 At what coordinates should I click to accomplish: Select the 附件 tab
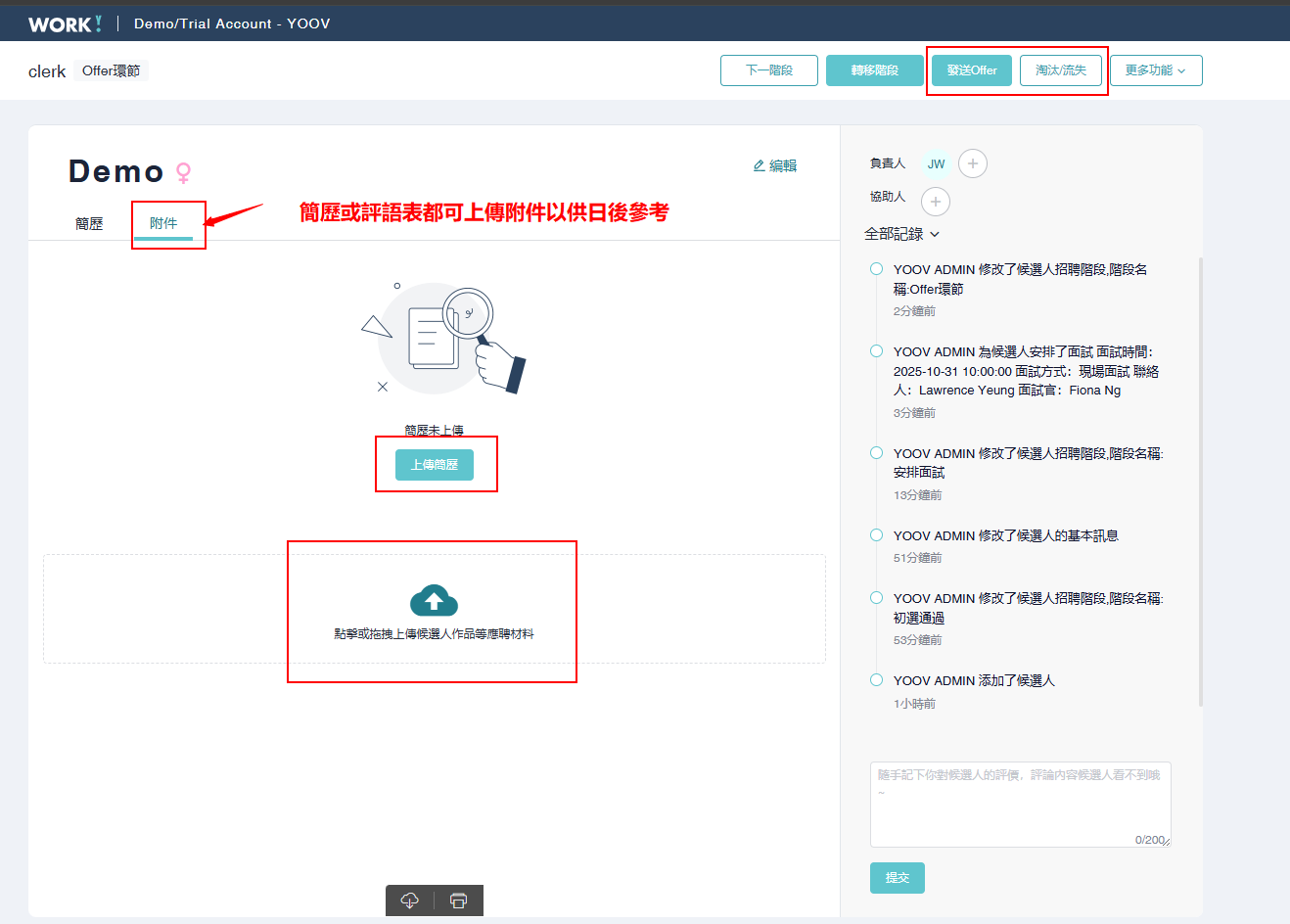click(x=163, y=223)
